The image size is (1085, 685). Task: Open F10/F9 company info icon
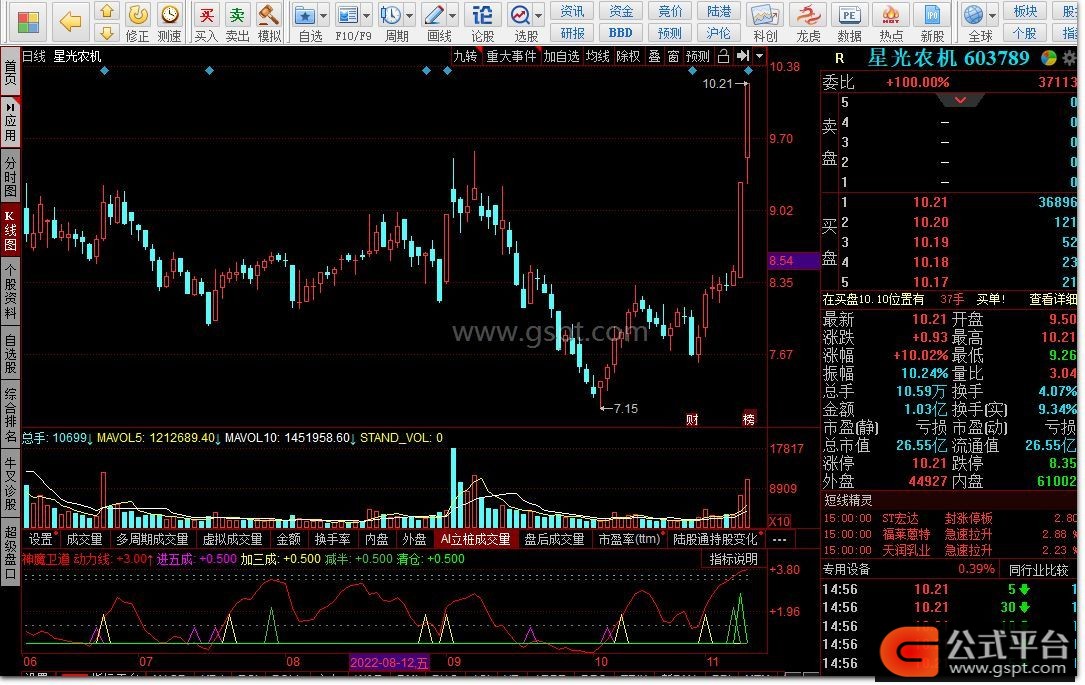(348, 15)
